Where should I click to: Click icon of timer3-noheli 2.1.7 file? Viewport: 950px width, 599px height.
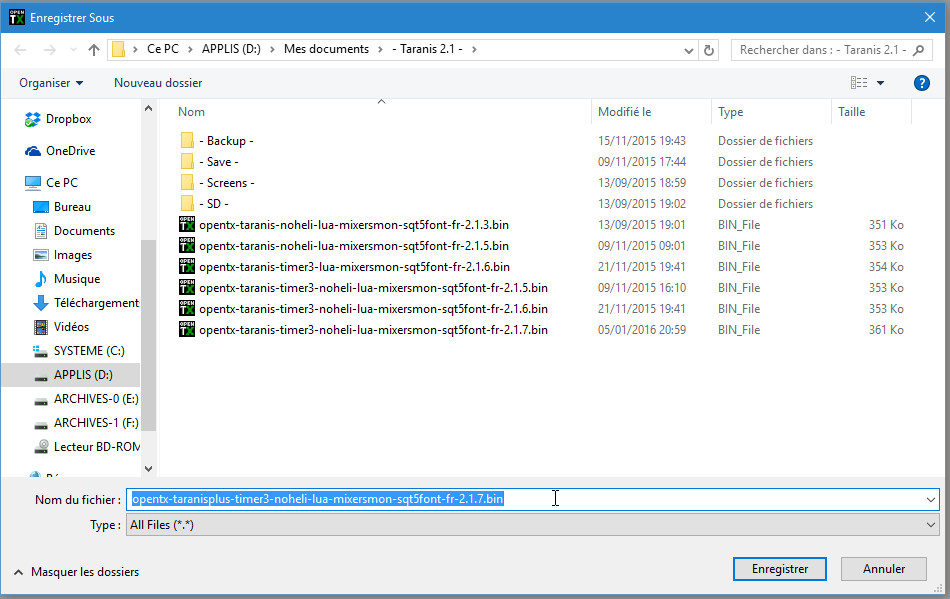tap(187, 329)
